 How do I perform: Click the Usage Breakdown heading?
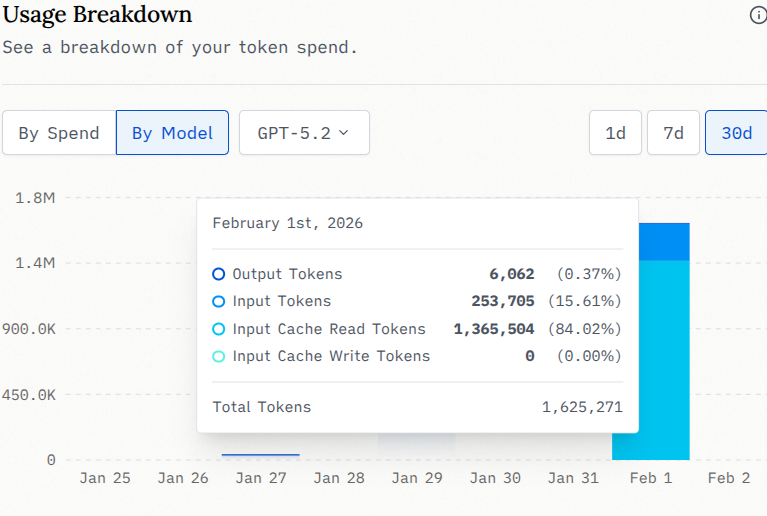pos(97,15)
